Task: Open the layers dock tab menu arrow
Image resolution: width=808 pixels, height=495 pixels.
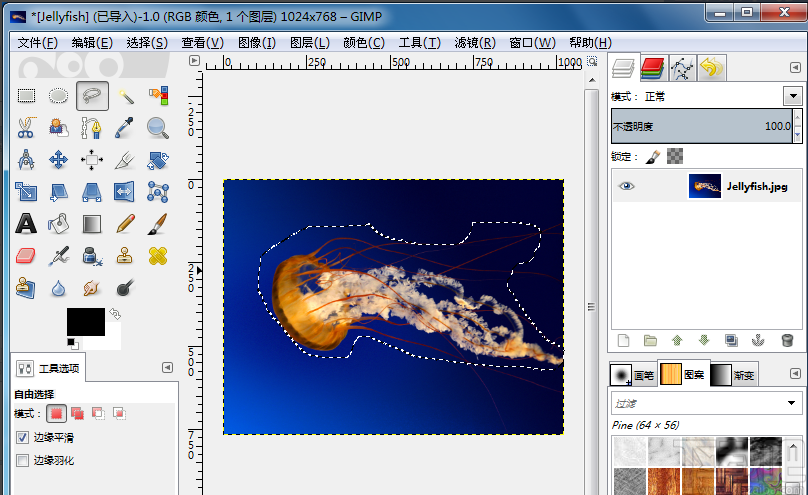Action: (x=795, y=67)
